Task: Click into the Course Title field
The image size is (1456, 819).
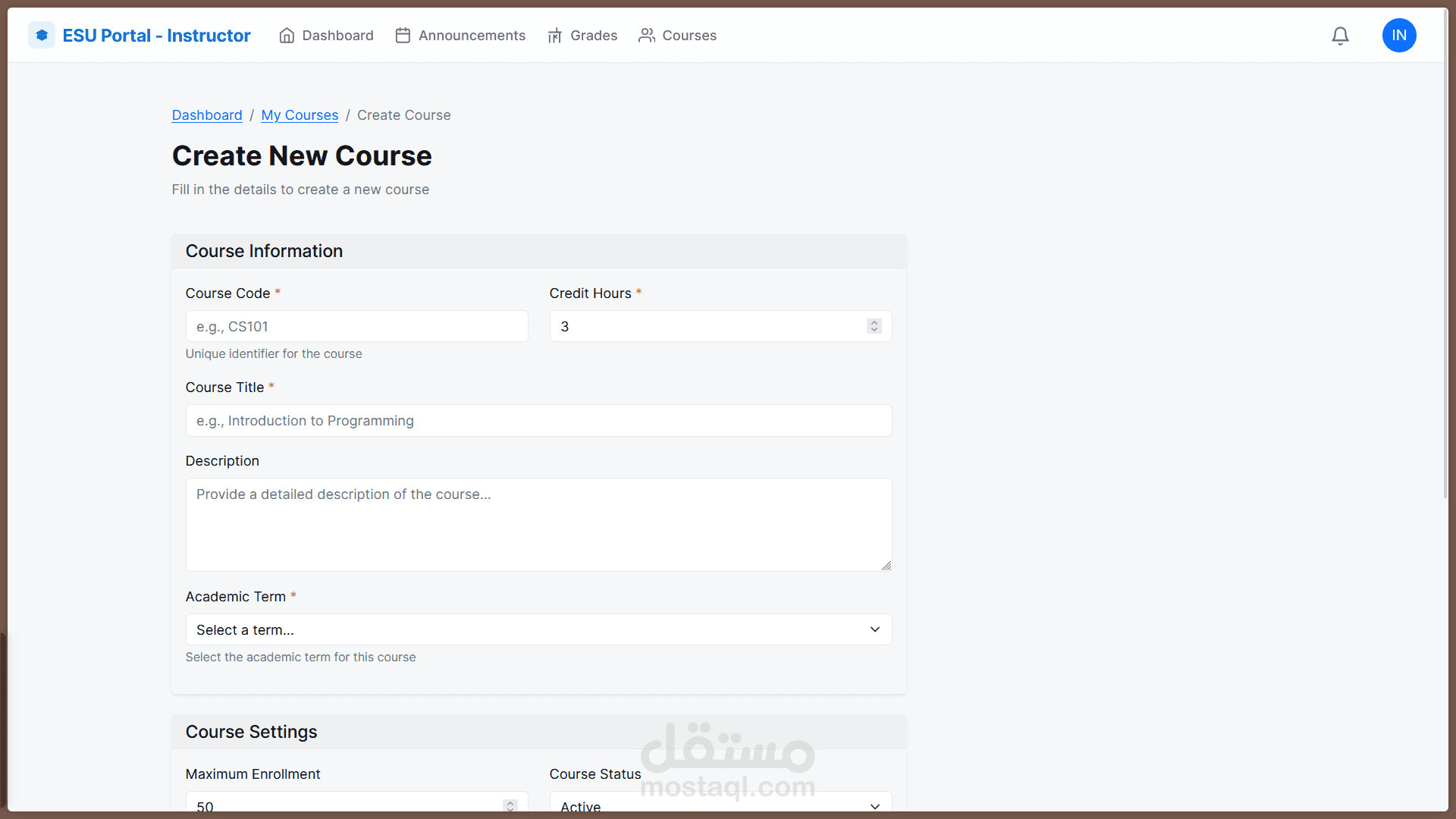Action: (538, 421)
